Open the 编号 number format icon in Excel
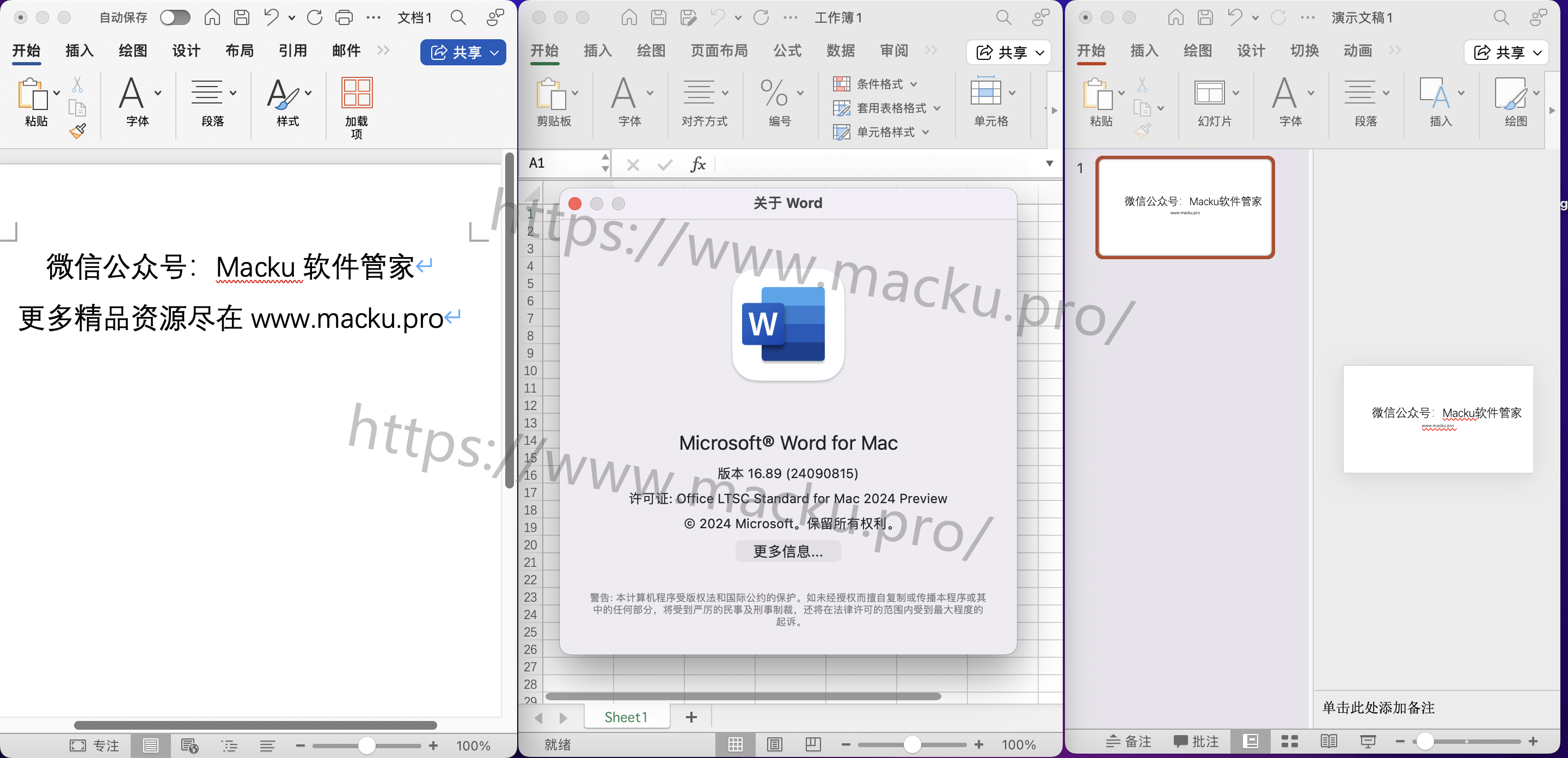 774,93
